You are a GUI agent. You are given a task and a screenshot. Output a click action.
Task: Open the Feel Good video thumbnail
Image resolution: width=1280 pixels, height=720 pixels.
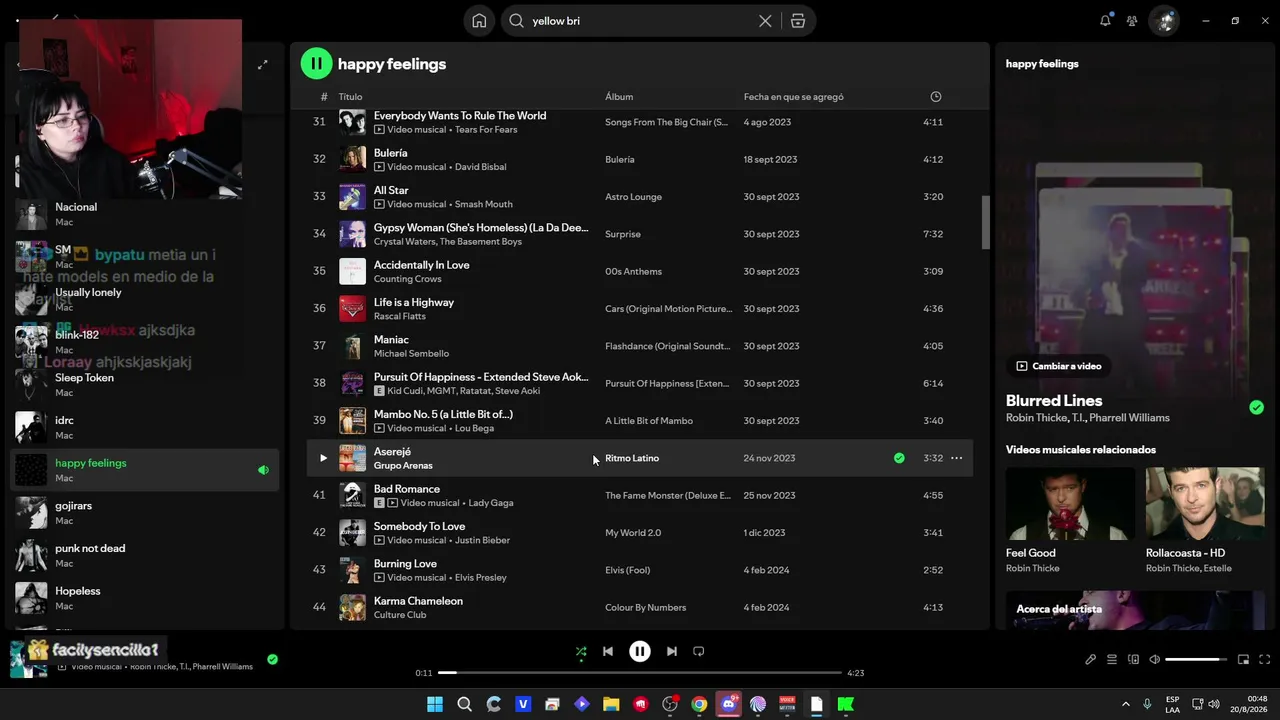1070,503
